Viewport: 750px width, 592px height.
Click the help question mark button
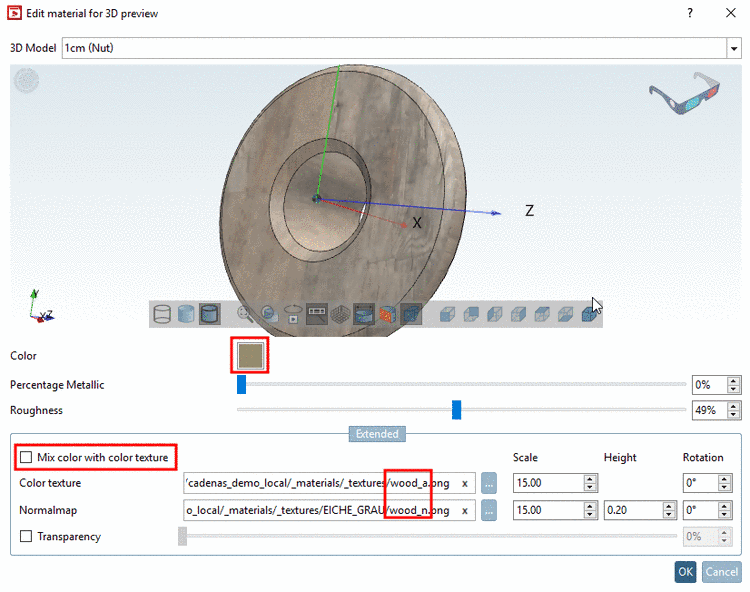pos(690,13)
